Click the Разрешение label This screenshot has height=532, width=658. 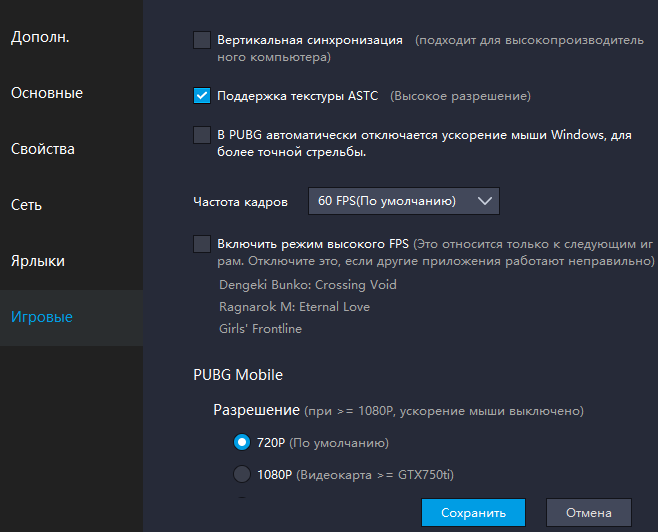tap(256, 410)
